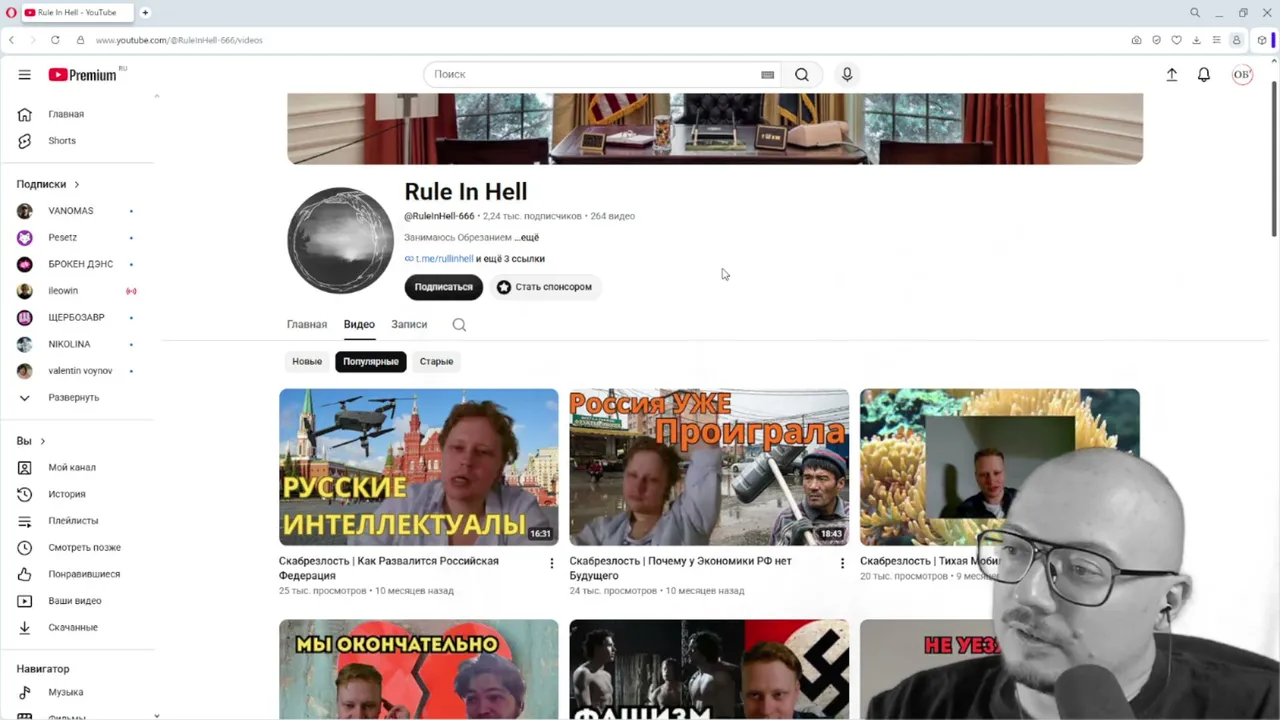Open the ileowin live channel
Viewport: 1280px width, 720px height.
pos(63,291)
